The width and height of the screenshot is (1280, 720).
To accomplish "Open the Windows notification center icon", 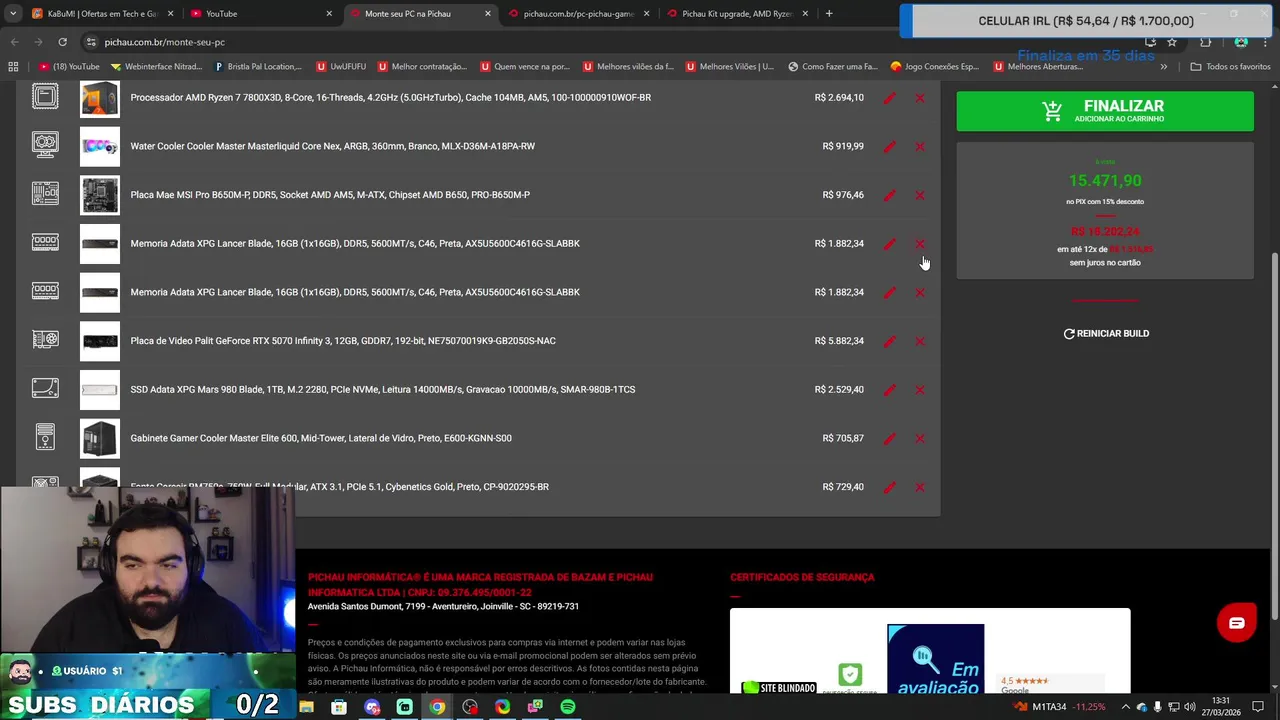I will [1258, 707].
